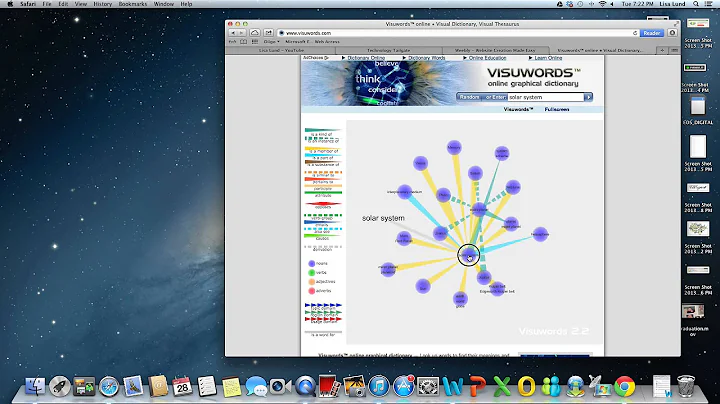Screen dimensions: 720x404
Task: Open PowerPoint P icon in Dock
Action: (477, 386)
